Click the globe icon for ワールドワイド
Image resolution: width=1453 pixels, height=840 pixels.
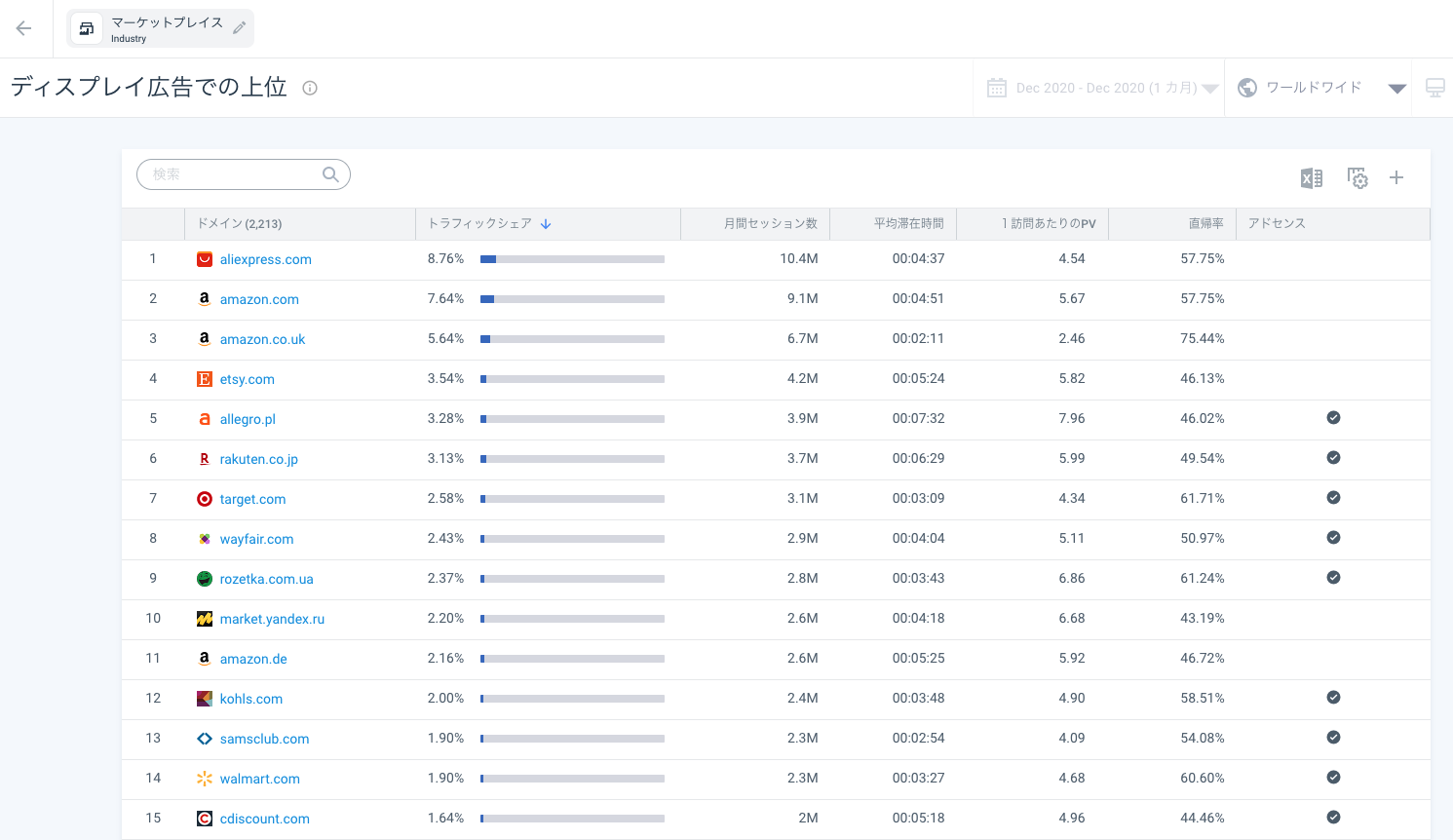1247,88
